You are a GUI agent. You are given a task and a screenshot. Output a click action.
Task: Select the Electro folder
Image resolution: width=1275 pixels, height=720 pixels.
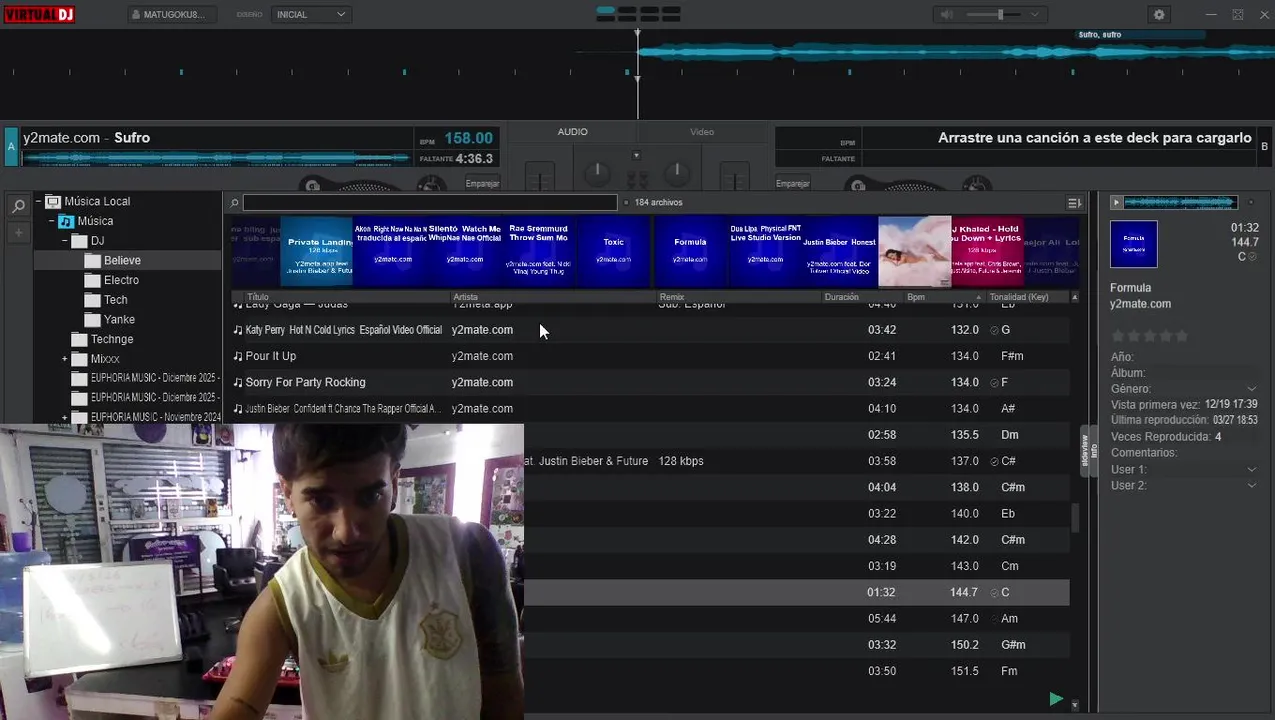point(121,280)
